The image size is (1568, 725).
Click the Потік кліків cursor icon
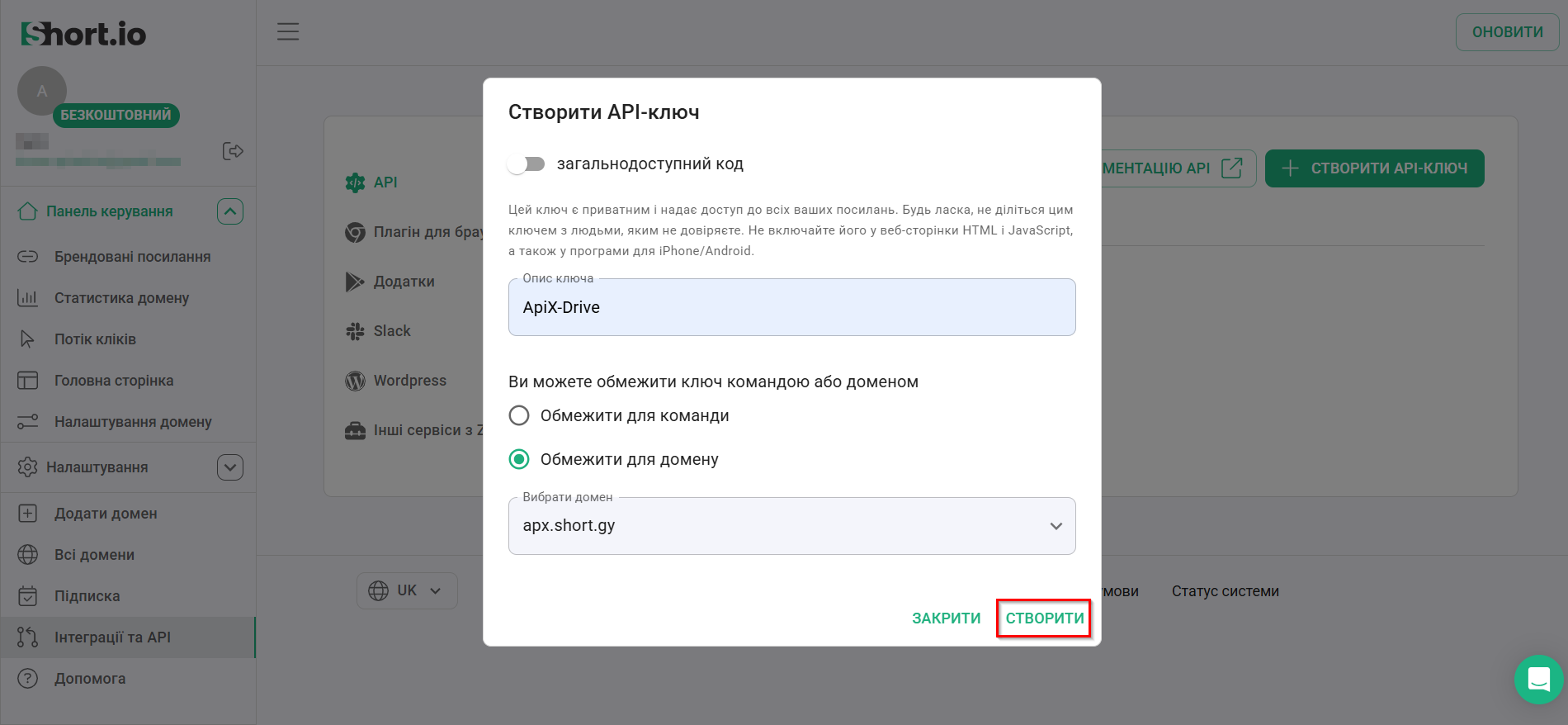[x=27, y=339]
